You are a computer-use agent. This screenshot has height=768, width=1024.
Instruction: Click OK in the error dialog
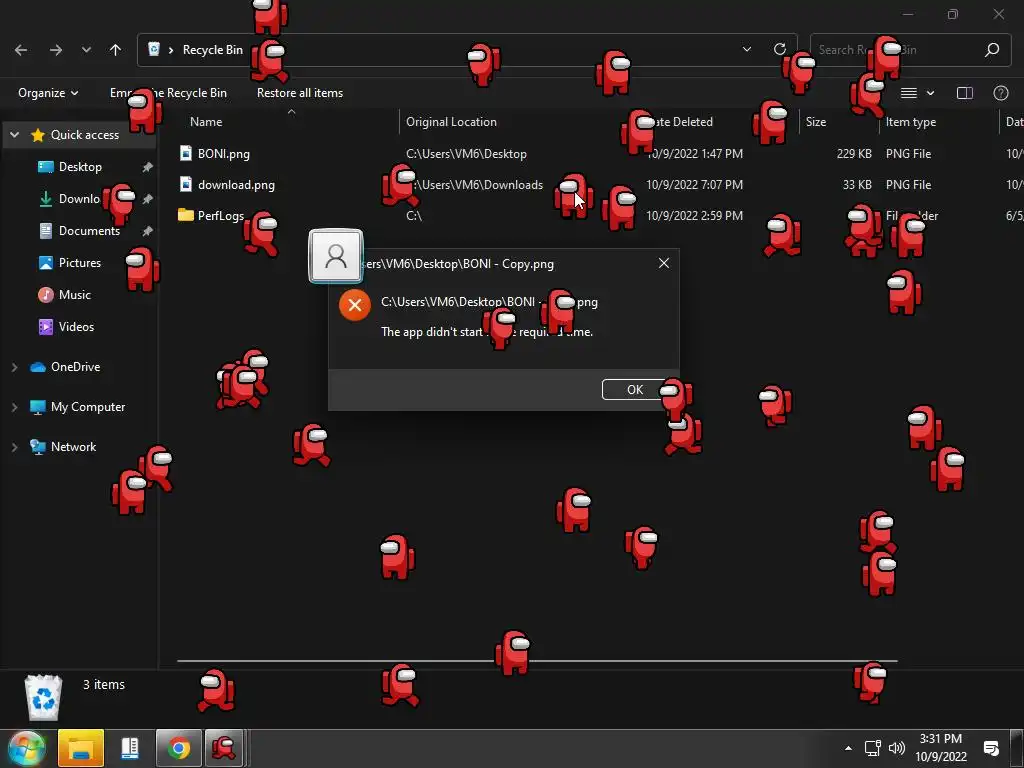coord(635,390)
